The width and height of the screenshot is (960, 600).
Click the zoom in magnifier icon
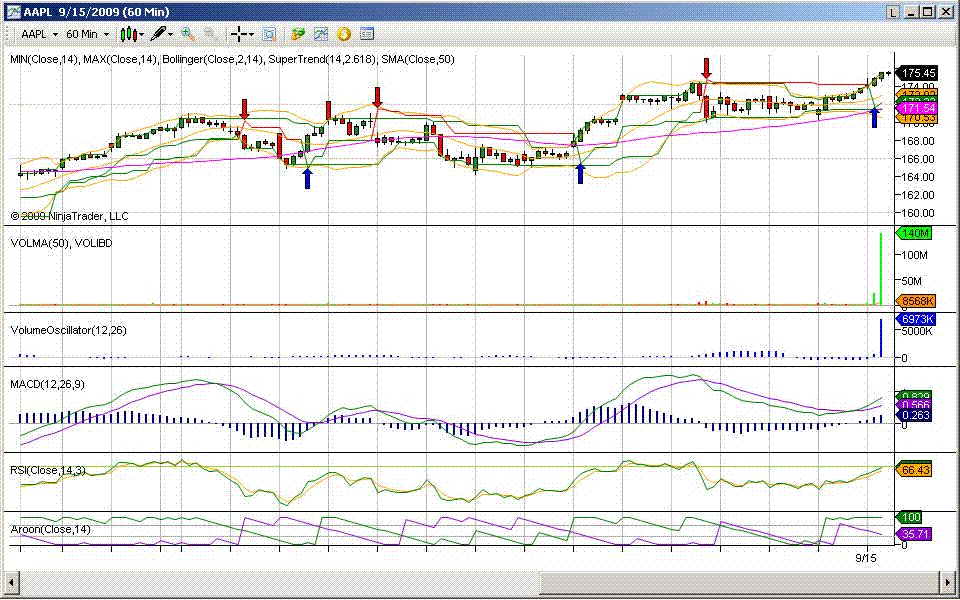point(187,34)
